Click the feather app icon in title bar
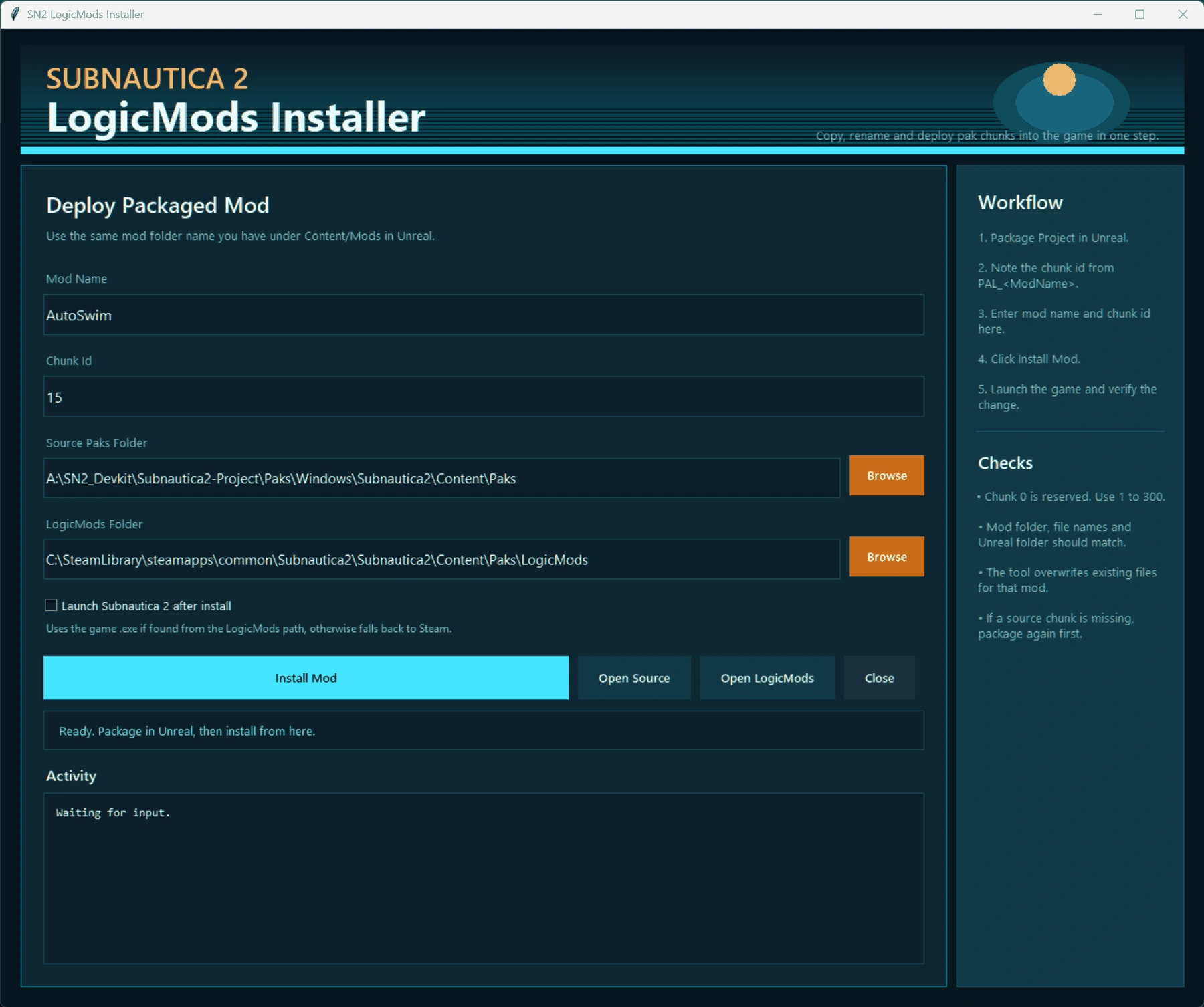 pos(15,14)
